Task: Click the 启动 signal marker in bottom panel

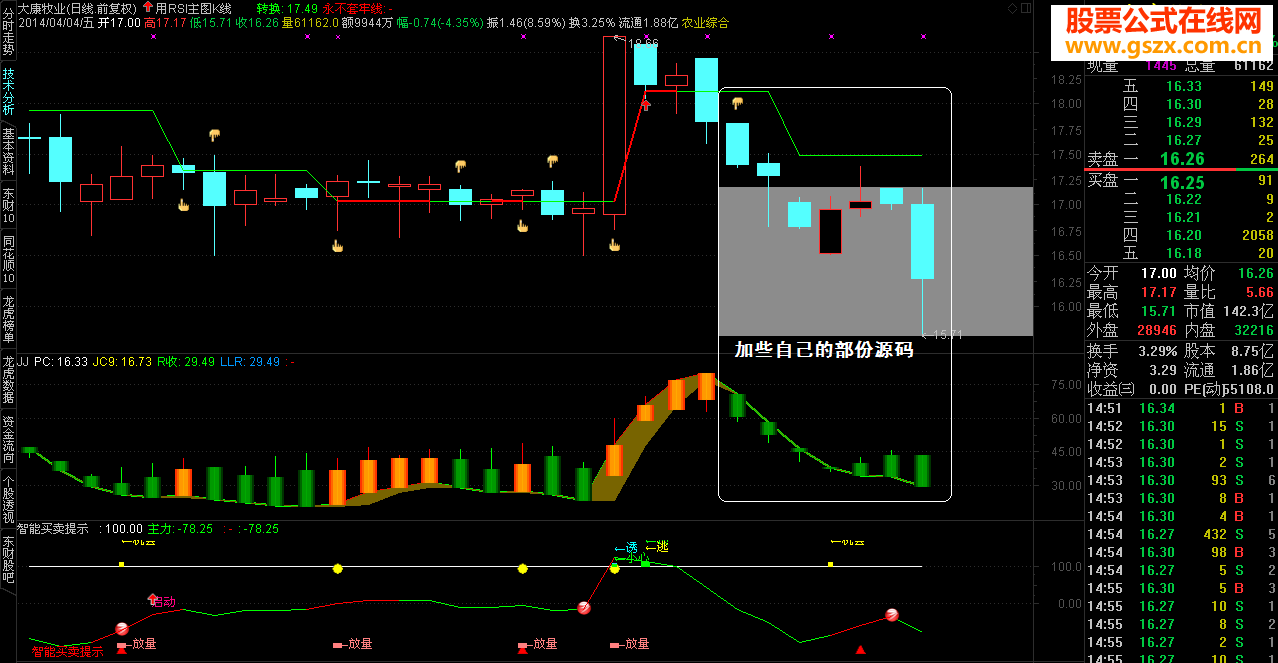Action: tap(162, 601)
